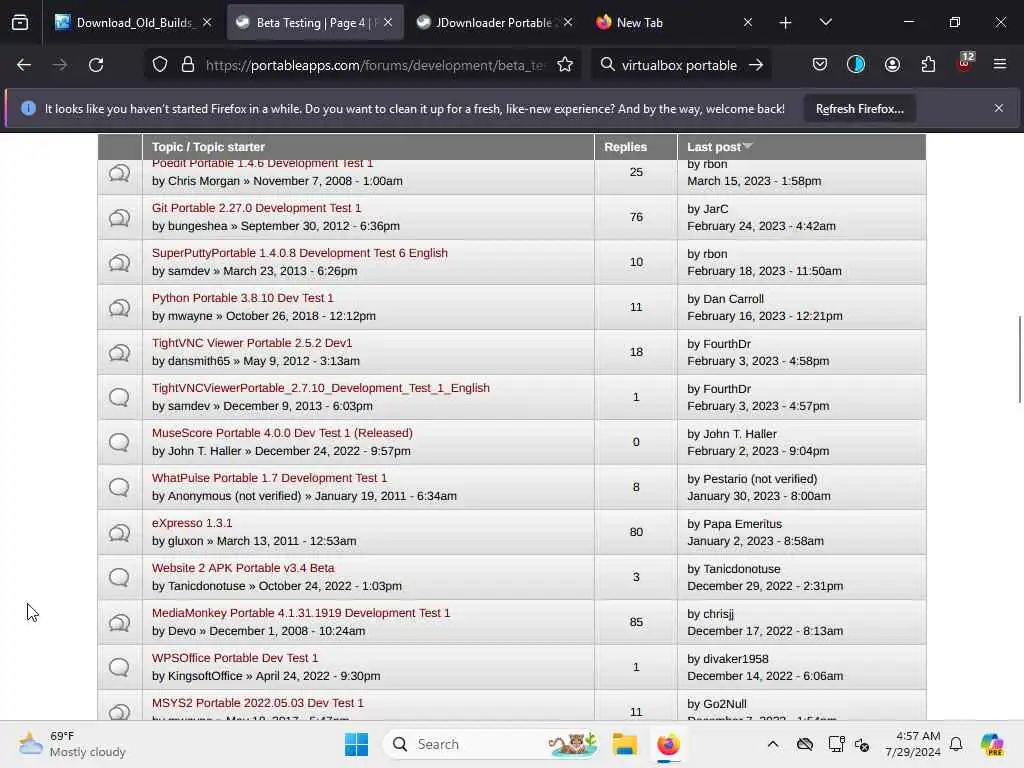Click topic icon beside WPSOffice Portable row
Viewport: 1024px width, 768px height.
coord(119,667)
